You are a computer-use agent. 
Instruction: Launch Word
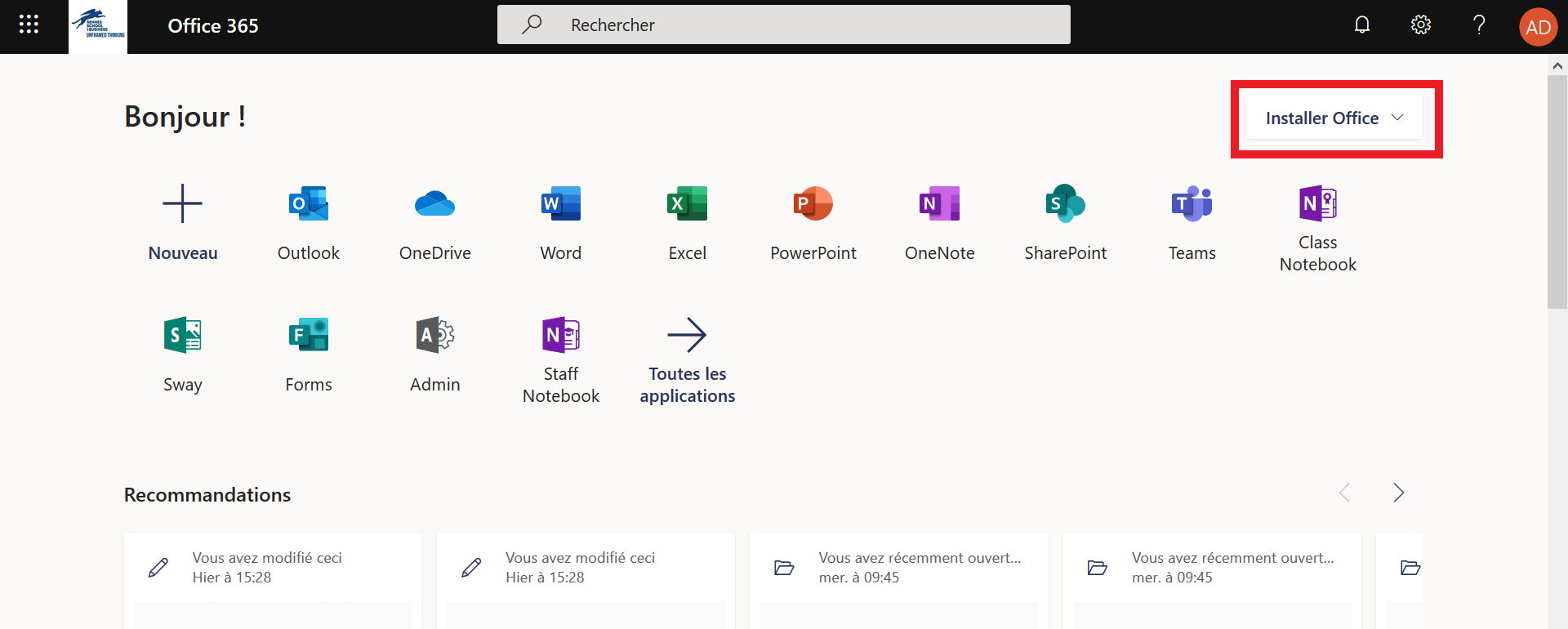click(x=561, y=222)
